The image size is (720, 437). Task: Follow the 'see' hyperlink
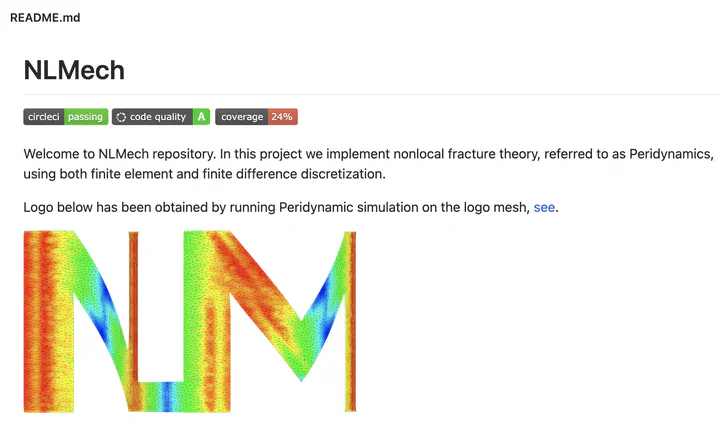tap(544, 207)
